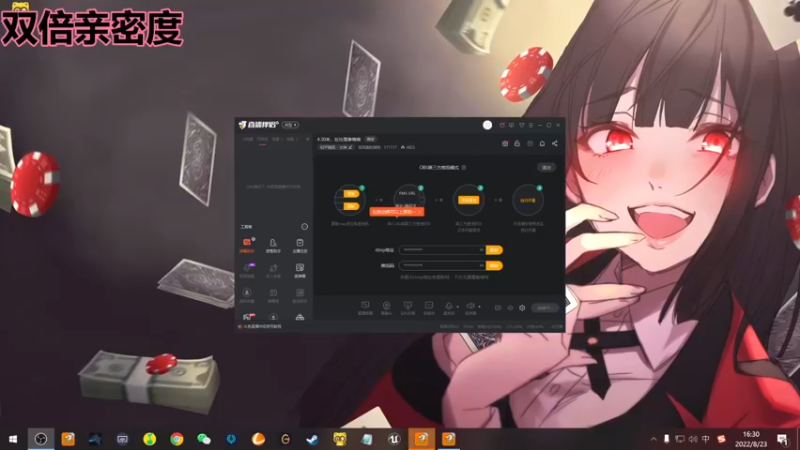Open the toolbox bottom-row tool with red badge
Screen dimensions: 800x450
247,317
